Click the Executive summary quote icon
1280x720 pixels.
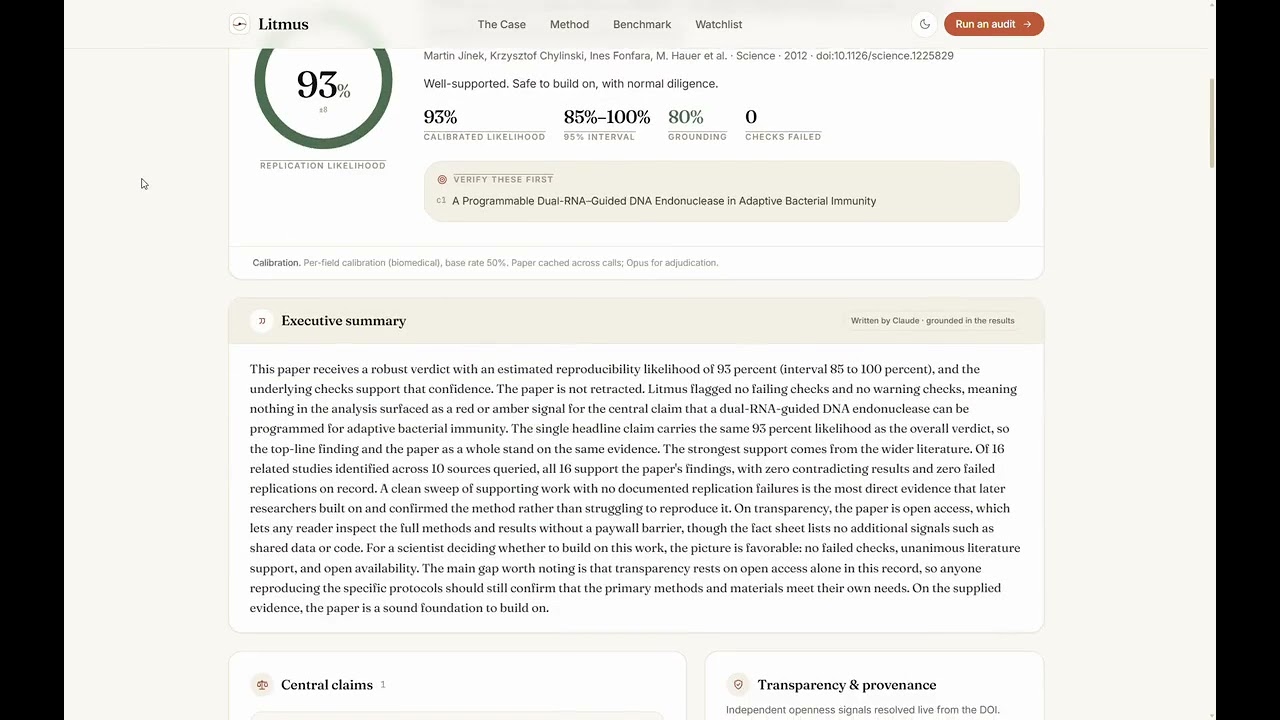(x=262, y=321)
